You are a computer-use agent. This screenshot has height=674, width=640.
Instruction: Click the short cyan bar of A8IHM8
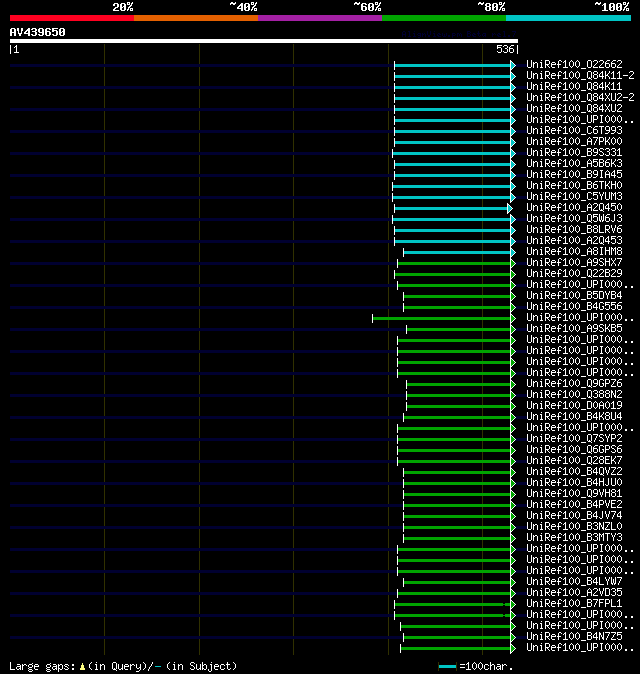tap(457, 252)
